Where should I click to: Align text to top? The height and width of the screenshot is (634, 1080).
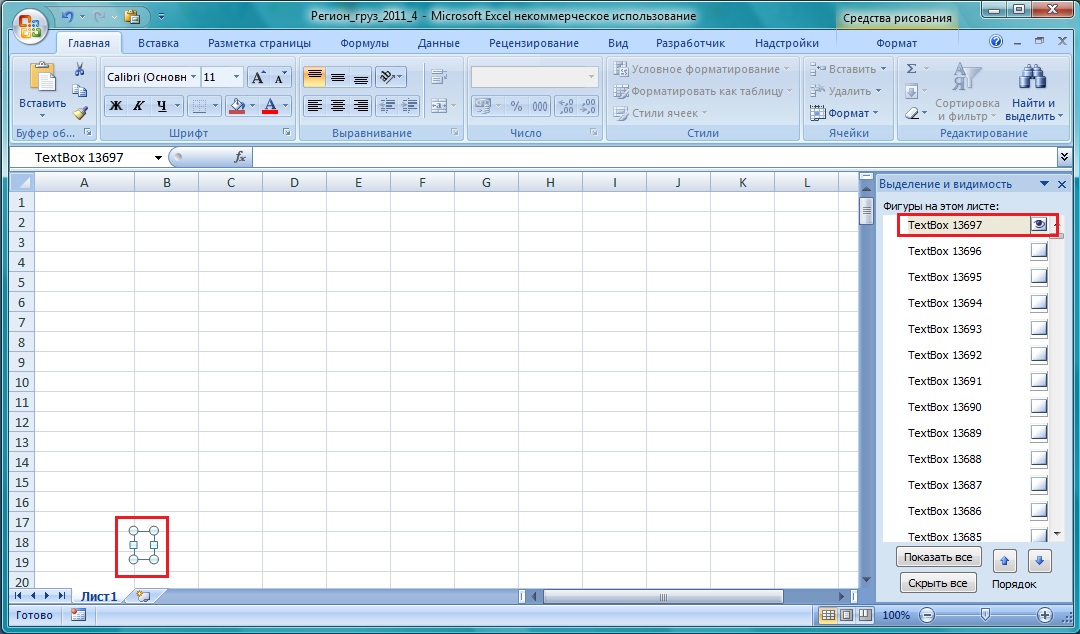click(314, 76)
